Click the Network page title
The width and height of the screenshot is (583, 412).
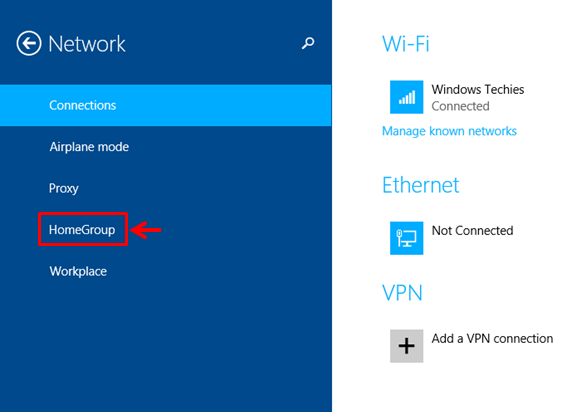[x=87, y=44]
